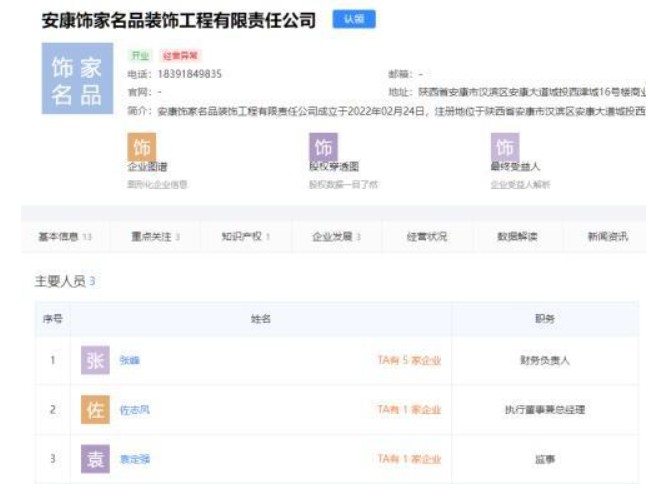Click the 袁 avatar icon in row 3

pyautogui.click(x=95, y=459)
